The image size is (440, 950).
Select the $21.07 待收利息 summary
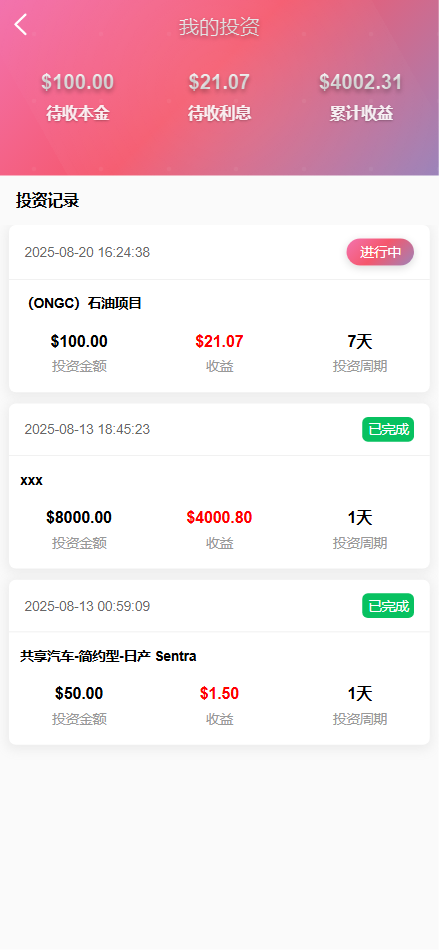219,97
